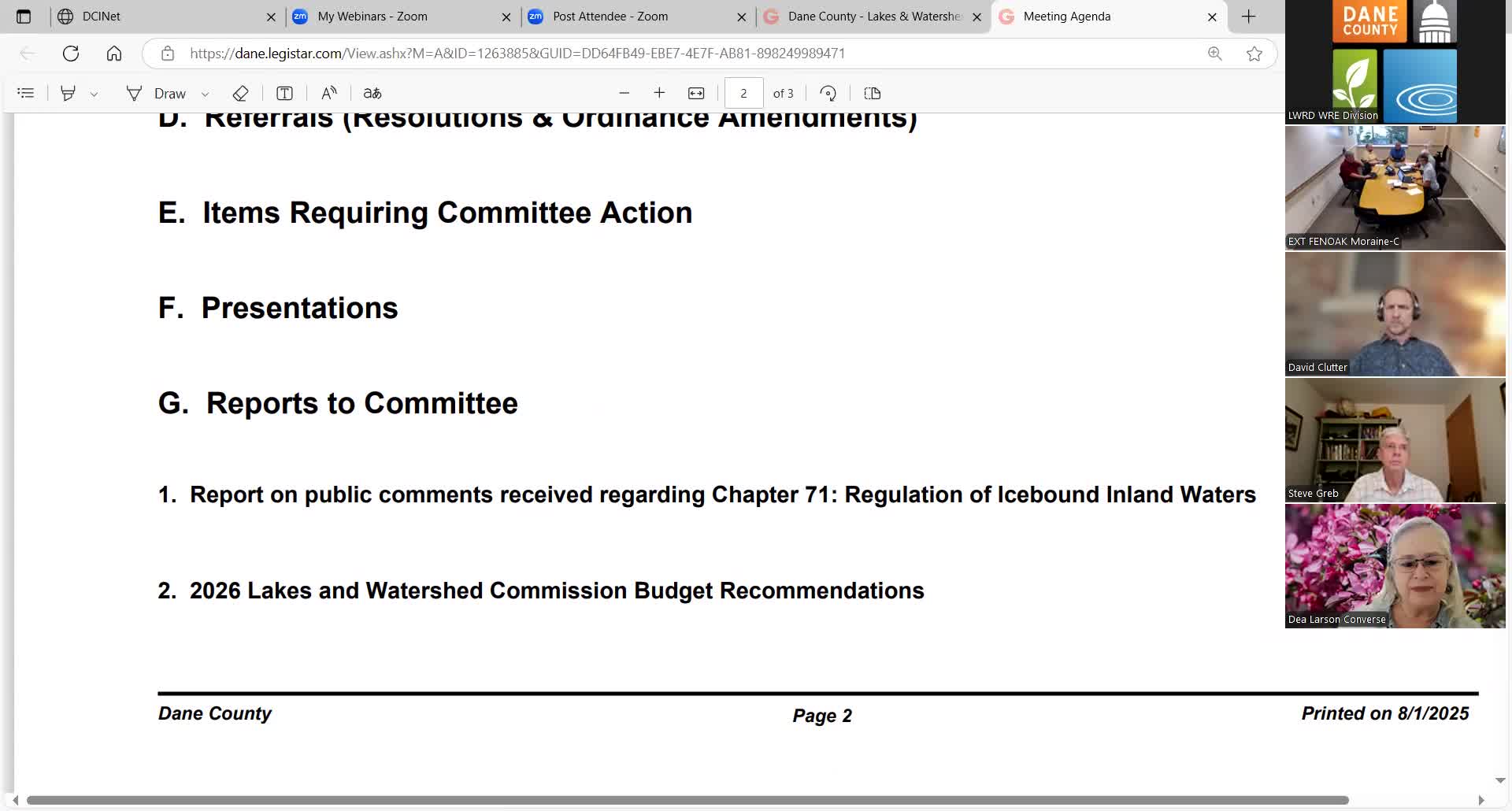Click the 2026 Budget Recommendations item
The height and width of the screenshot is (811, 1512).
tap(541, 591)
